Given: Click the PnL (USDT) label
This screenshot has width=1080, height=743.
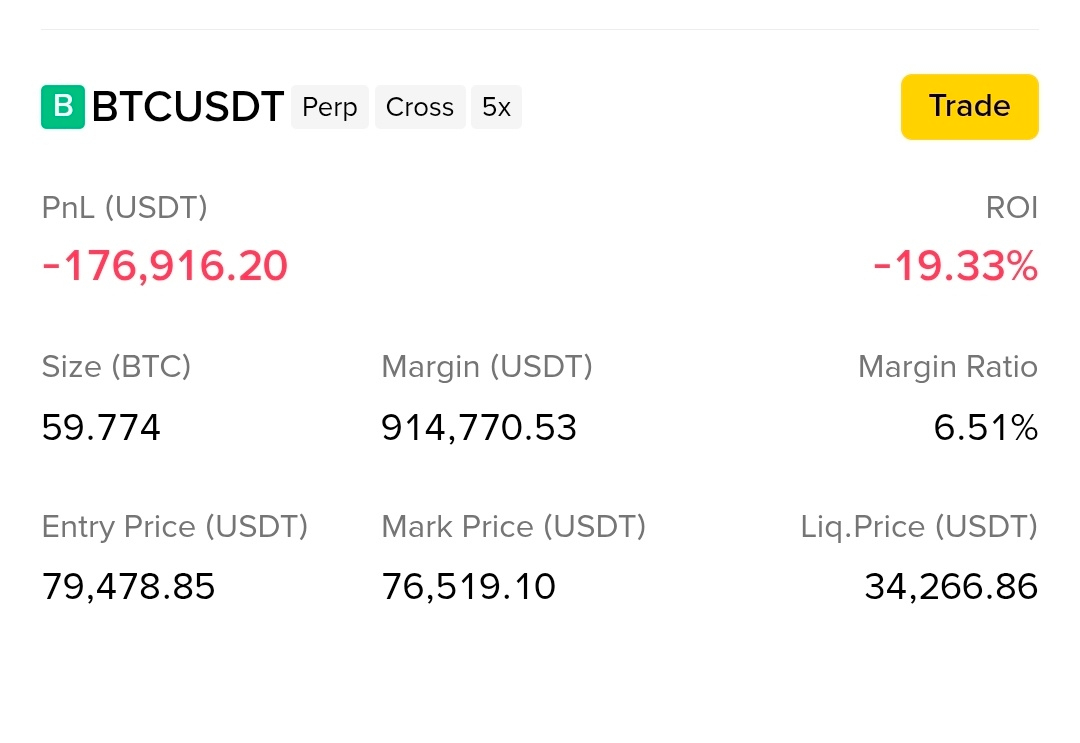Looking at the screenshot, I should [124, 208].
